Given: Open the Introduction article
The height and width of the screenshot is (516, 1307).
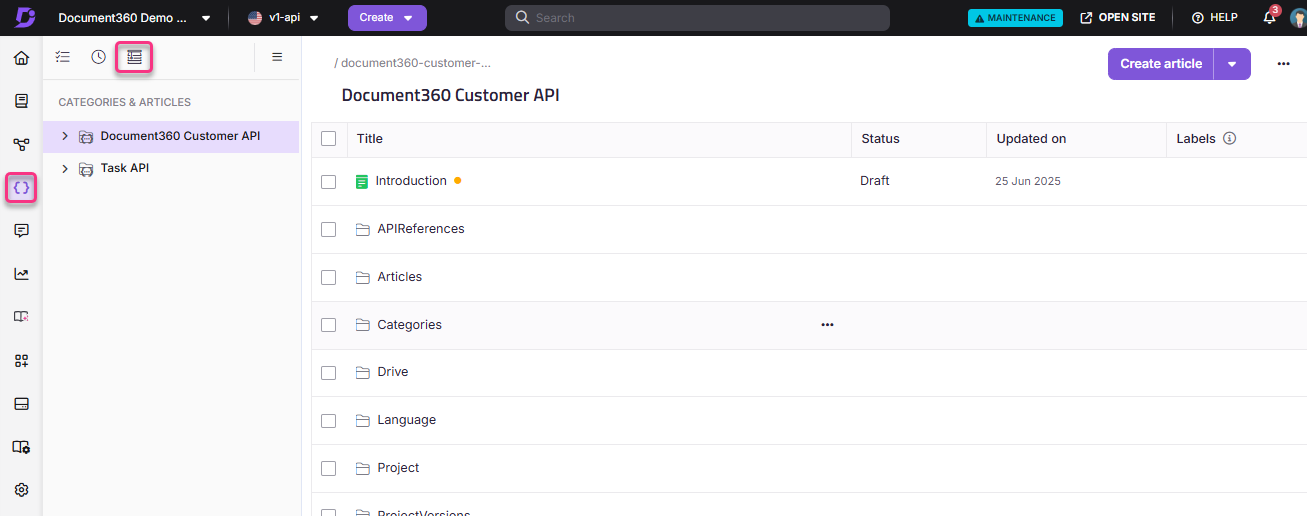Looking at the screenshot, I should click(411, 181).
